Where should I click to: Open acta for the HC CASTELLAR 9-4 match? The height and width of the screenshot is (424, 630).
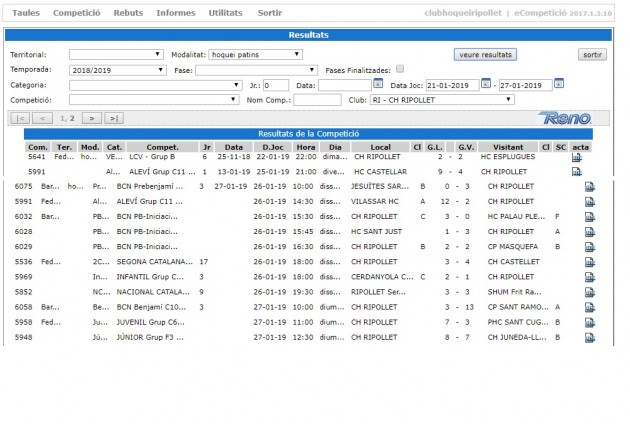[577, 172]
